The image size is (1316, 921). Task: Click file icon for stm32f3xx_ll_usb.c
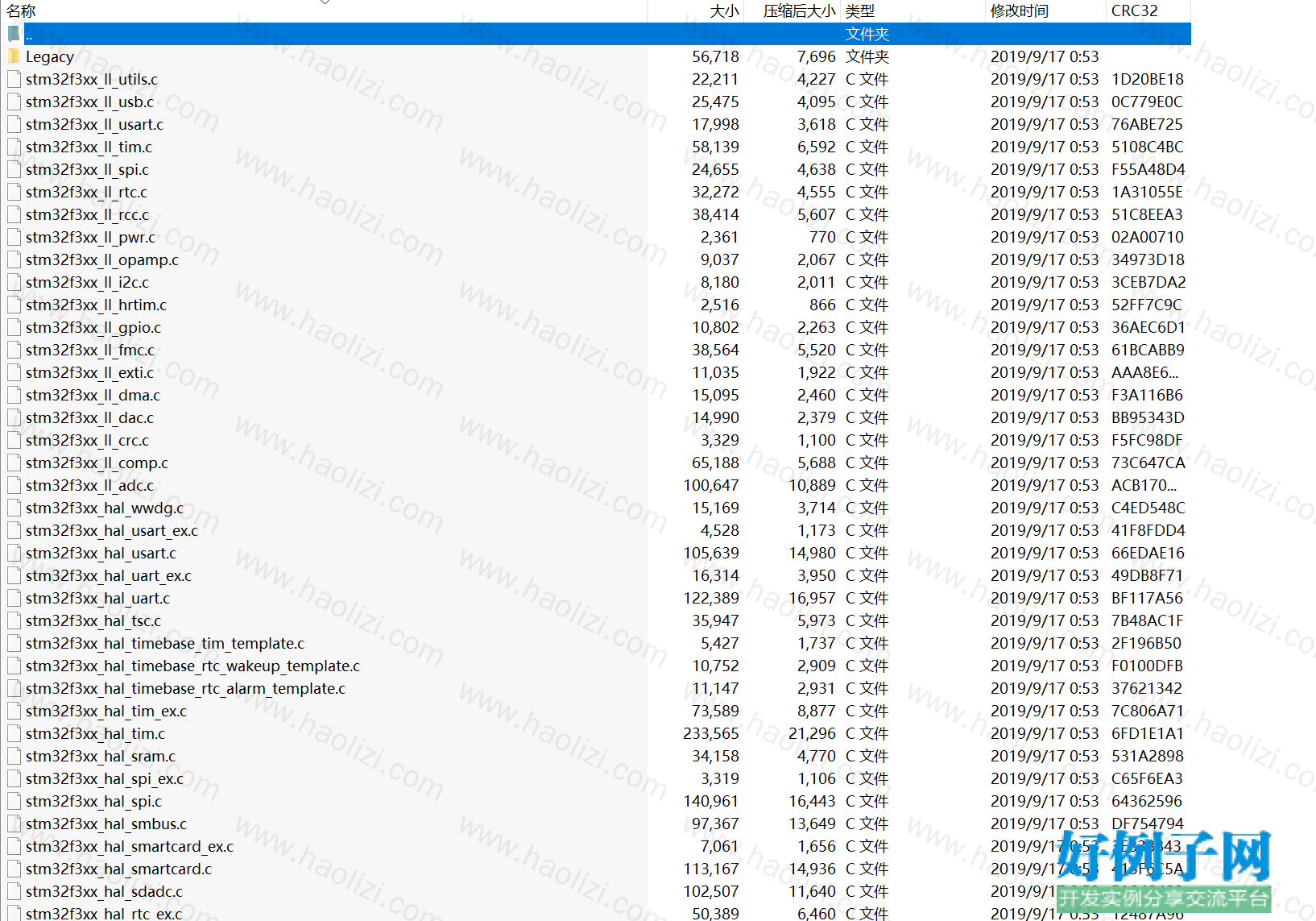point(14,102)
